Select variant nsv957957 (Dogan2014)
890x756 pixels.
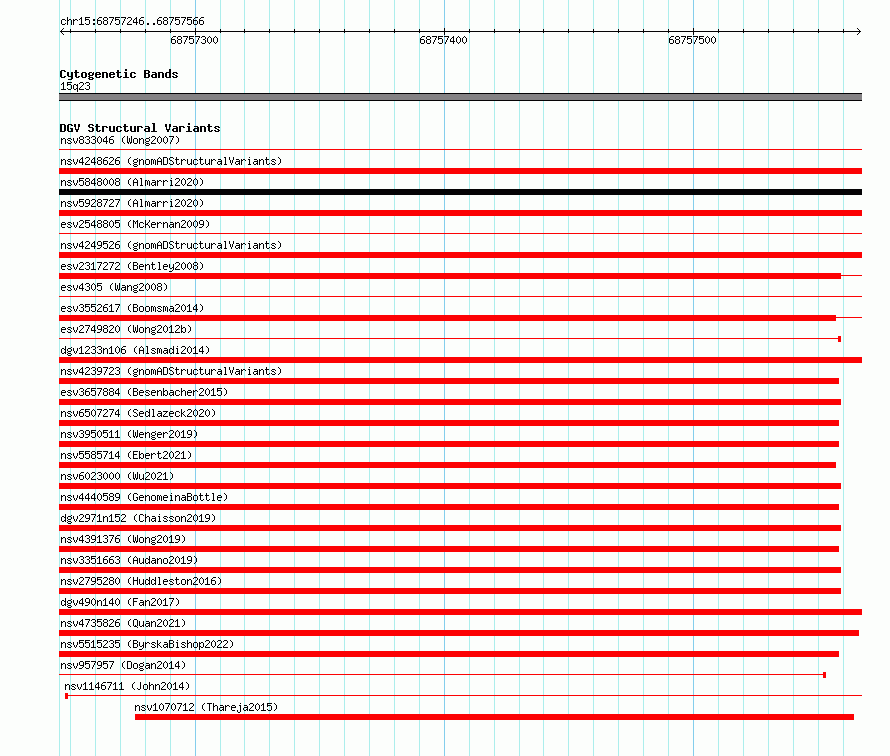(123, 665)
